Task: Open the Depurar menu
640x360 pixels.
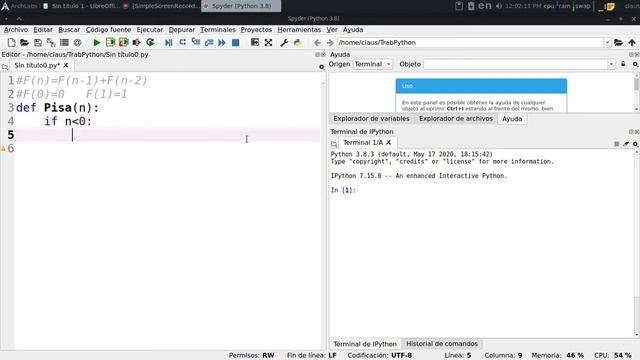Action: tap(182, 30)
